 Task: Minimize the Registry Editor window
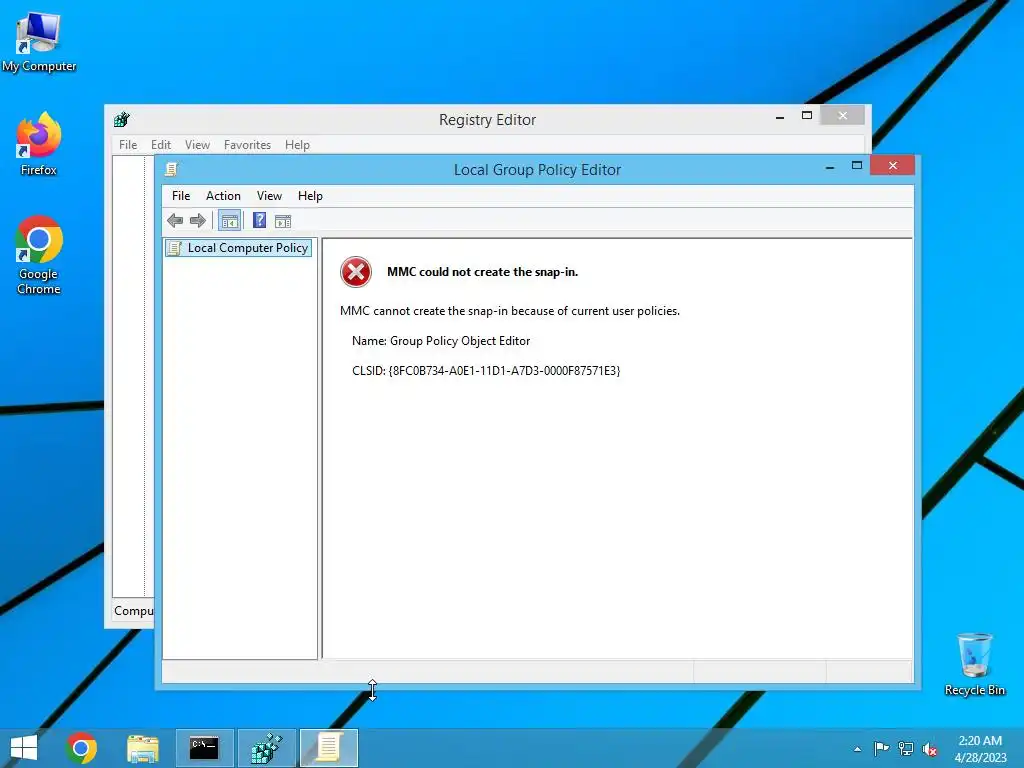pyautogui.click(x=780, y=117)
